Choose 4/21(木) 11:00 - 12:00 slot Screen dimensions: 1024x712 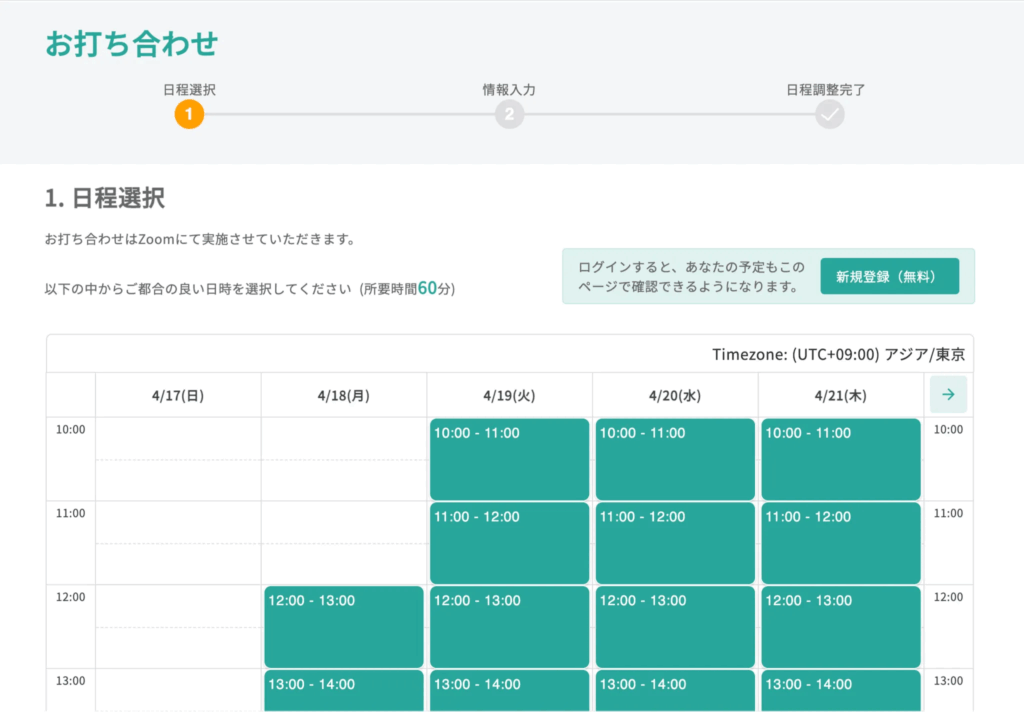[840, 543]
